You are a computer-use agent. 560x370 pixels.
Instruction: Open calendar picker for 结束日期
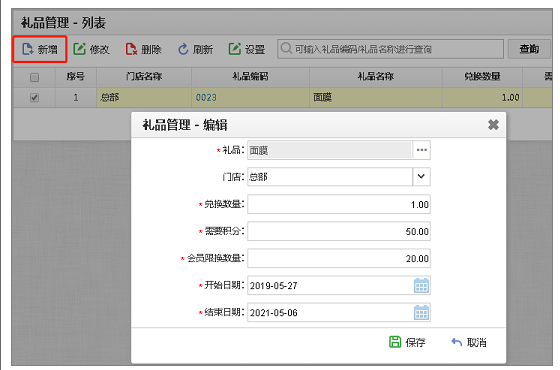[x=421, y=313]
